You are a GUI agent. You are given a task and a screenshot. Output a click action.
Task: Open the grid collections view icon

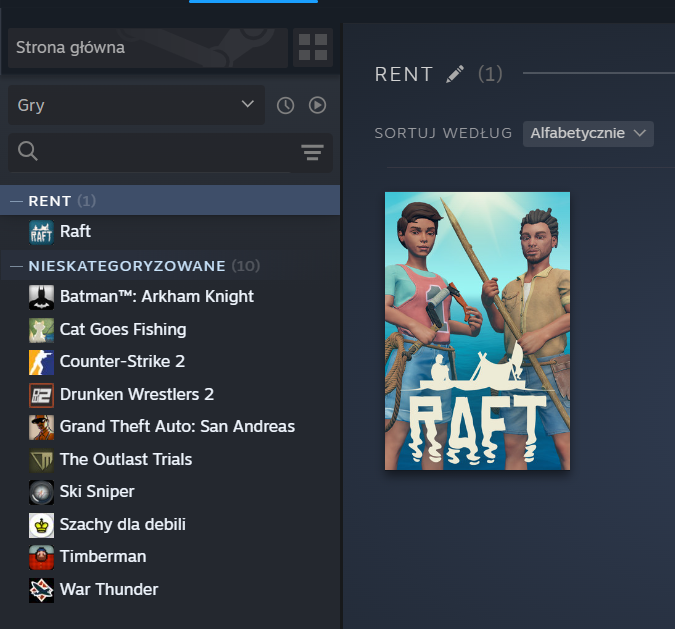[313, 47]
